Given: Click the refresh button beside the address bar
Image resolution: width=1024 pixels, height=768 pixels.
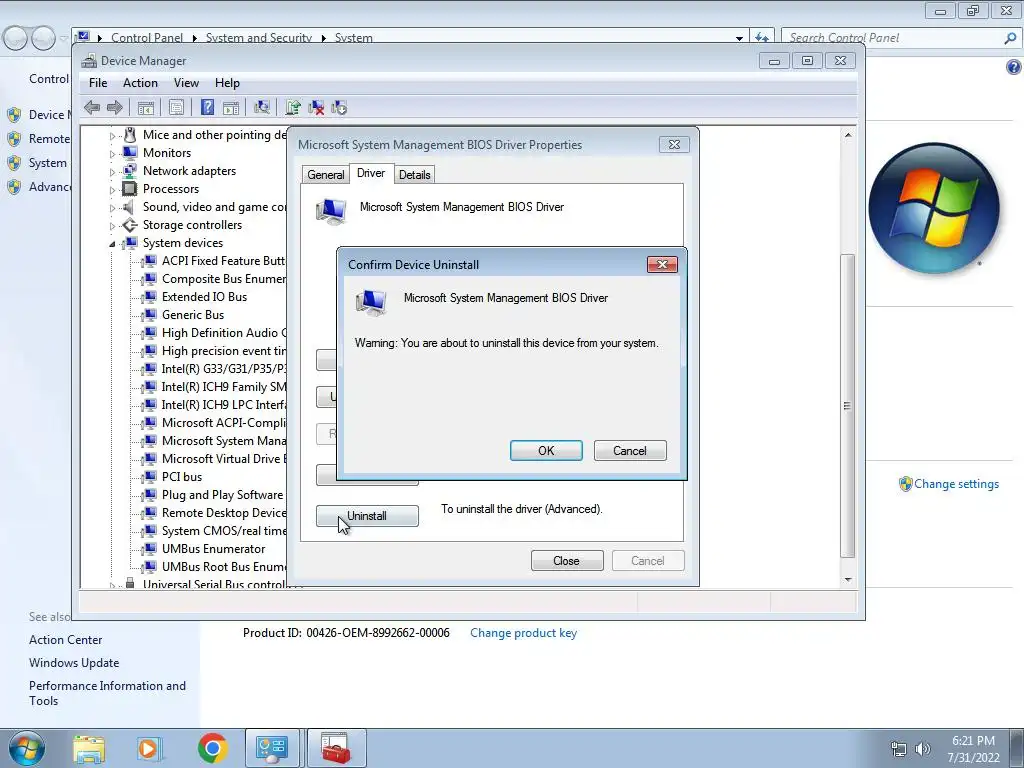Looking at the screenshot, I should (762, 38).
